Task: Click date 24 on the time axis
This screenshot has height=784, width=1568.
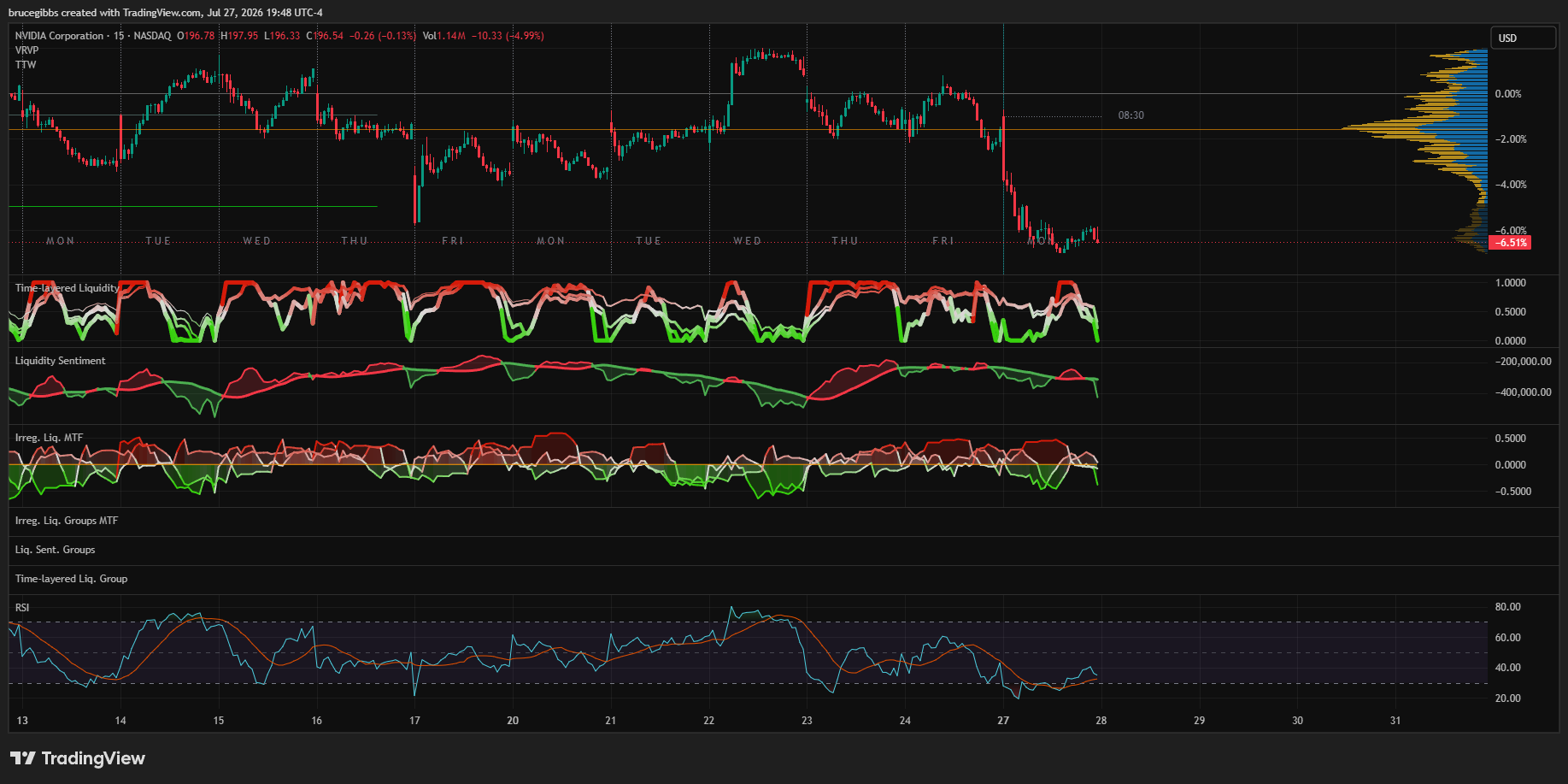Action: (x=905, y=721)
